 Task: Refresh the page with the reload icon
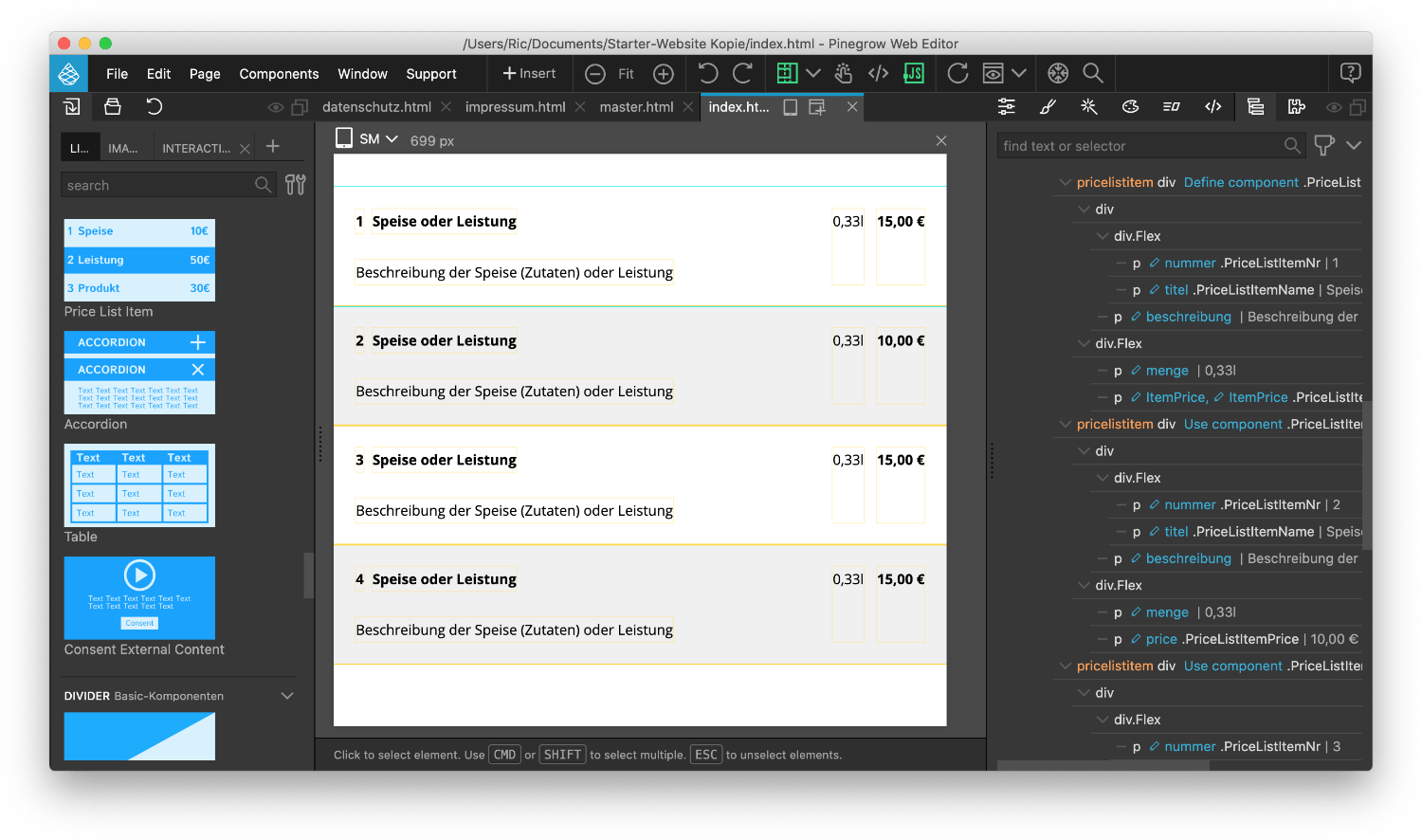tap(957, 73)
